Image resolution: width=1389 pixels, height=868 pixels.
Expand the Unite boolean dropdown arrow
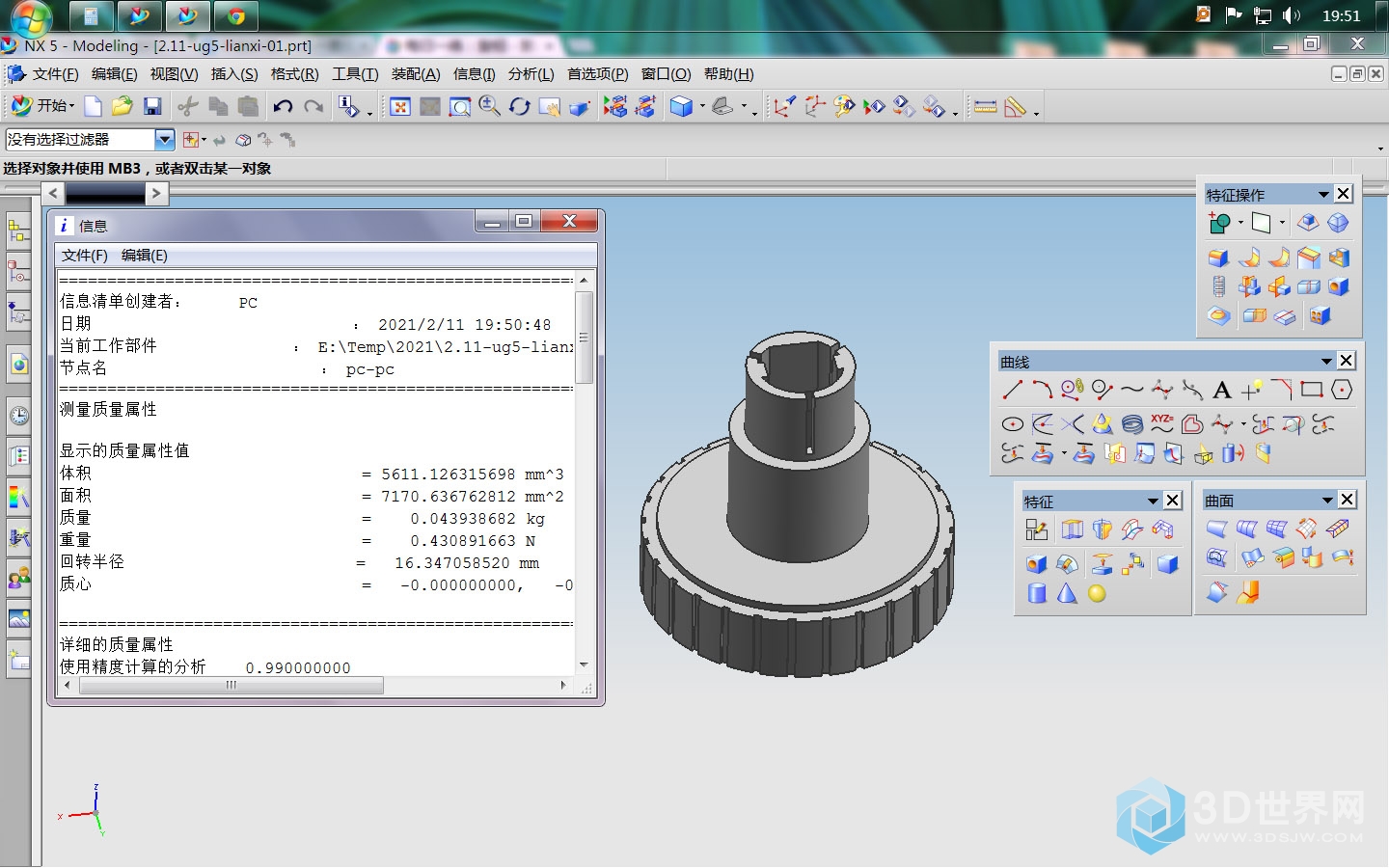pos(1240,223)
